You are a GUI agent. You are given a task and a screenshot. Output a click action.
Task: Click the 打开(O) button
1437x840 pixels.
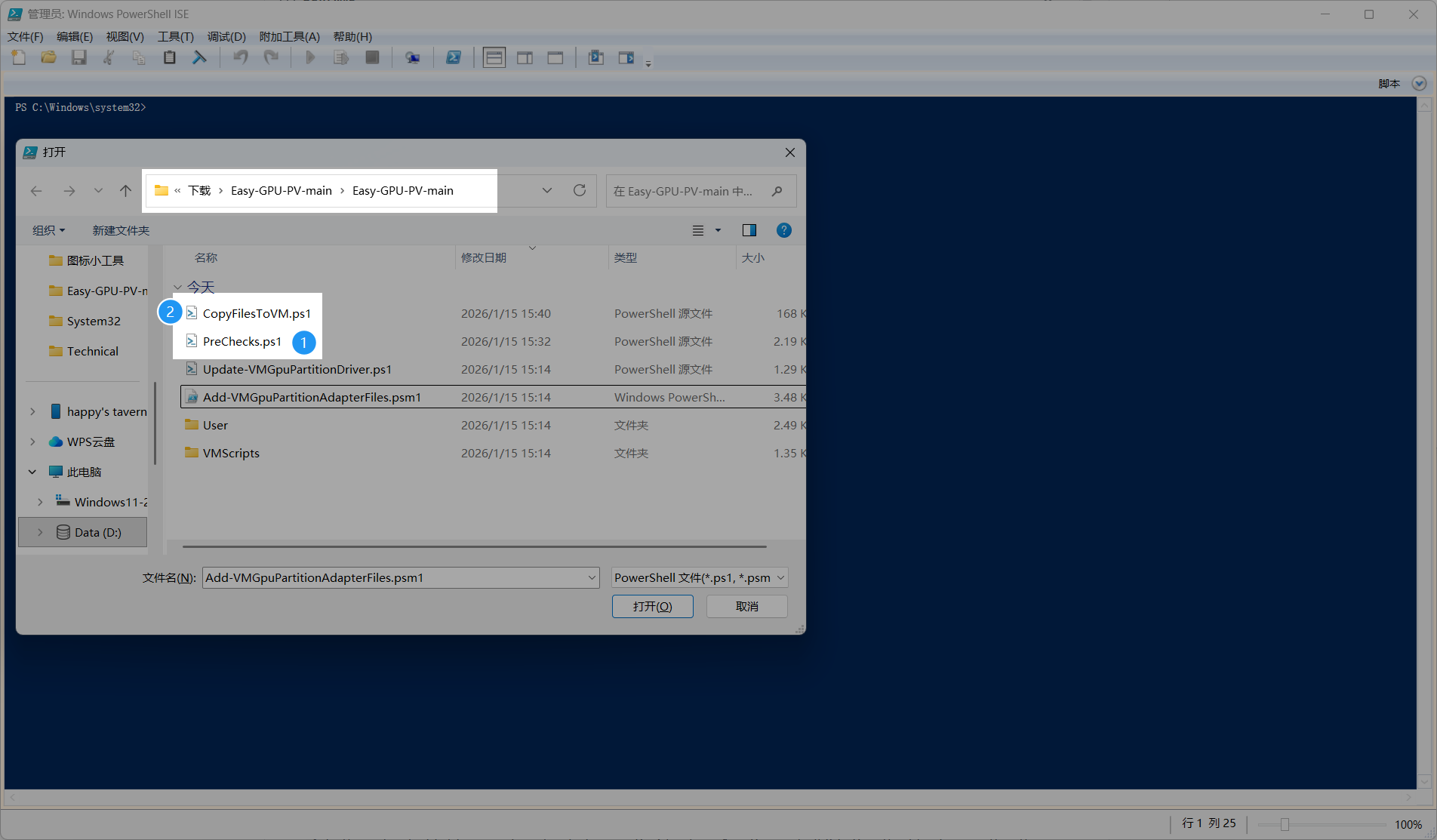[652, 606]
